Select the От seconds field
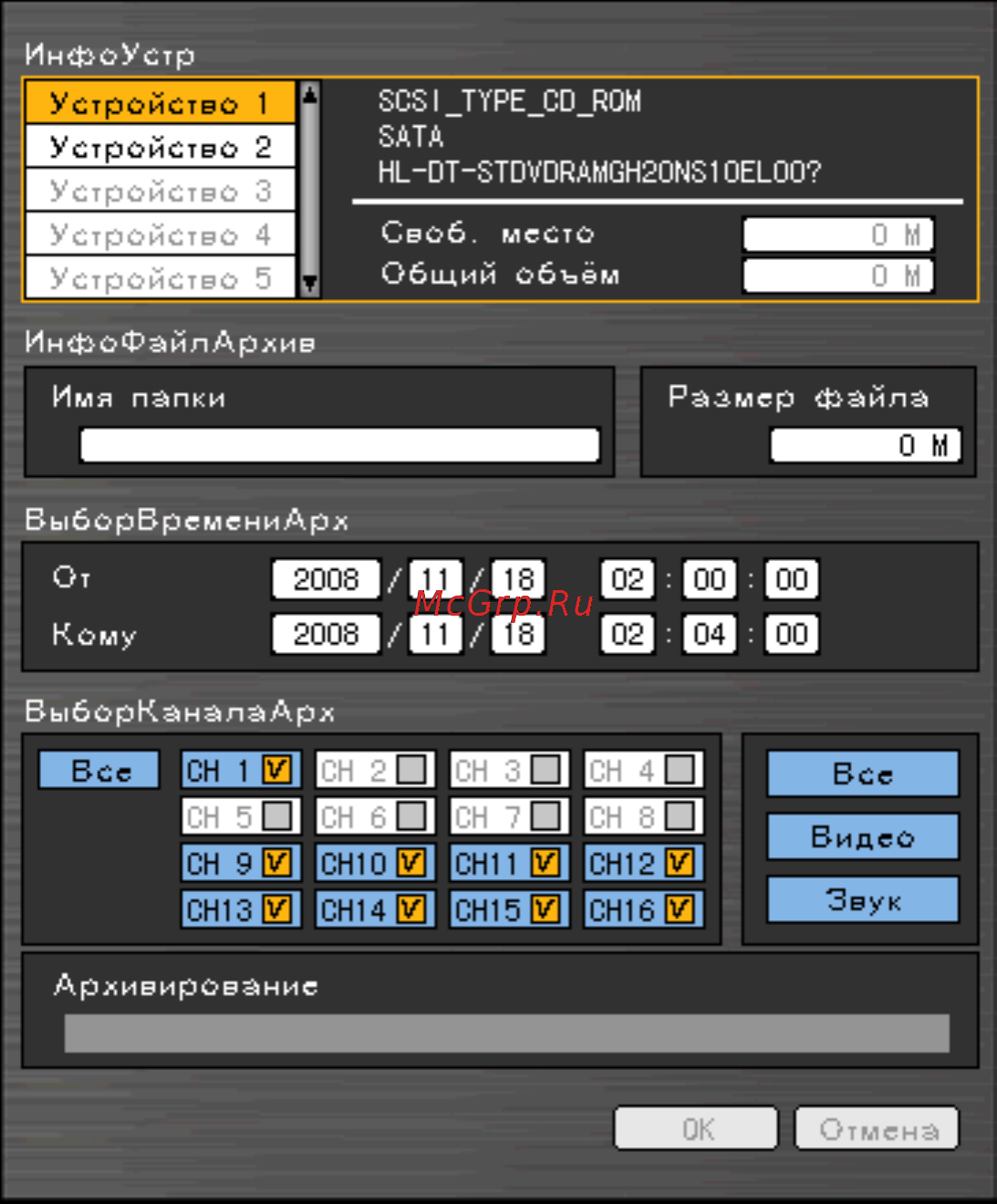The width and height of the screenshot is (997, 1204). pos(792,579)
